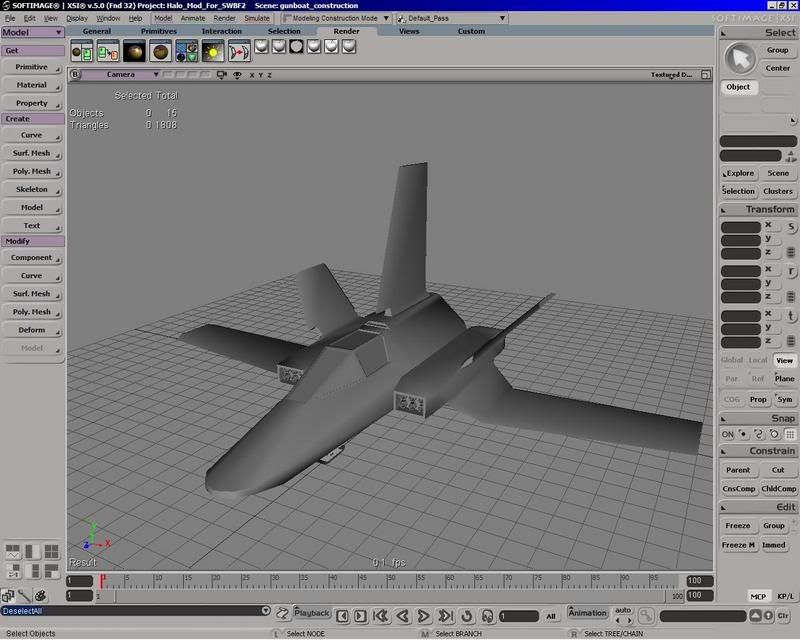Open the Display menu
800x640 pixels.
[77, 18]
